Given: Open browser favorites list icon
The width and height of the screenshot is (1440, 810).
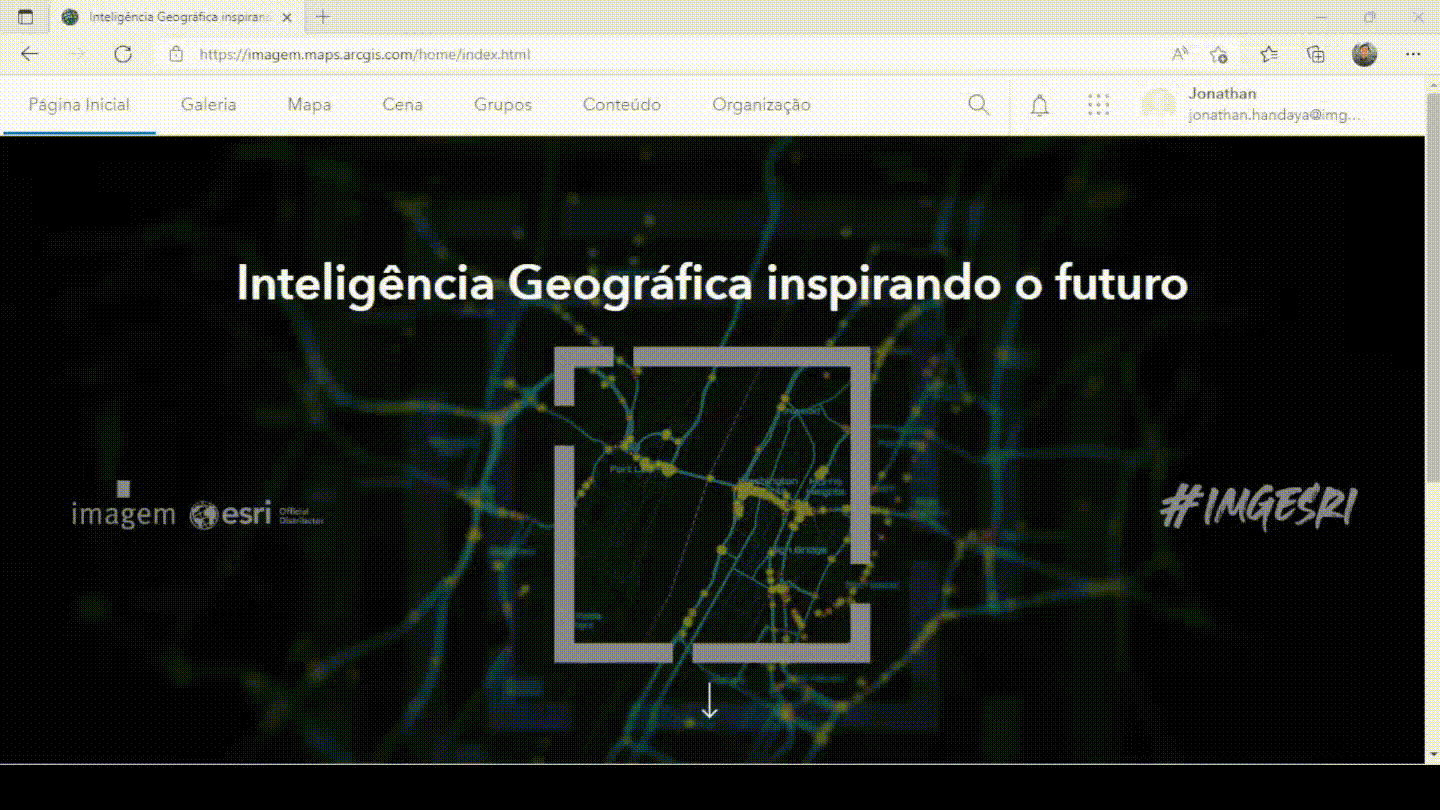Looking at the screenshot, I should [x=1268, y=54].
